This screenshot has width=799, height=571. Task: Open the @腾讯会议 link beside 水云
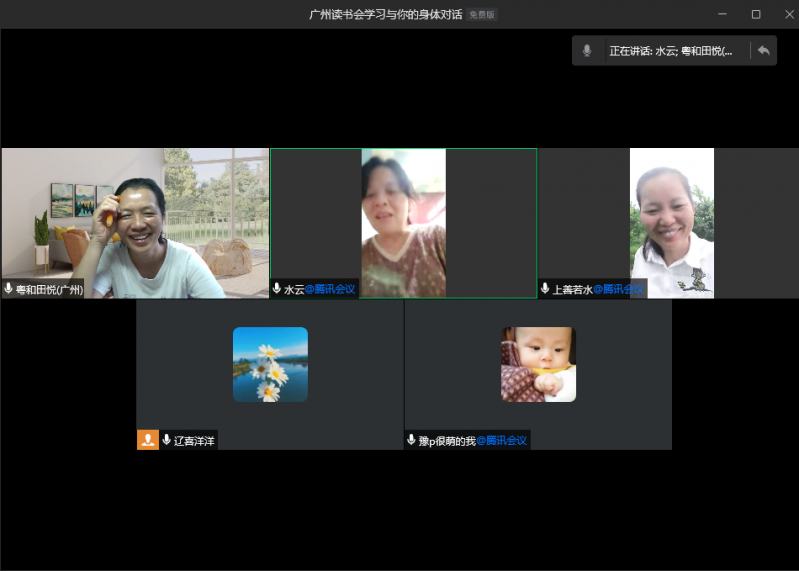[x=330, y=289]
